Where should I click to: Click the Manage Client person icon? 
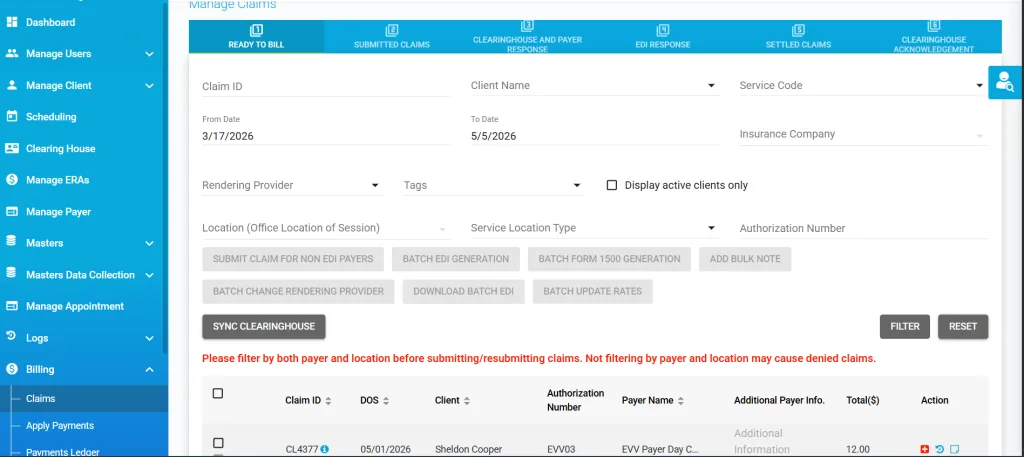[x=11, y=86]
